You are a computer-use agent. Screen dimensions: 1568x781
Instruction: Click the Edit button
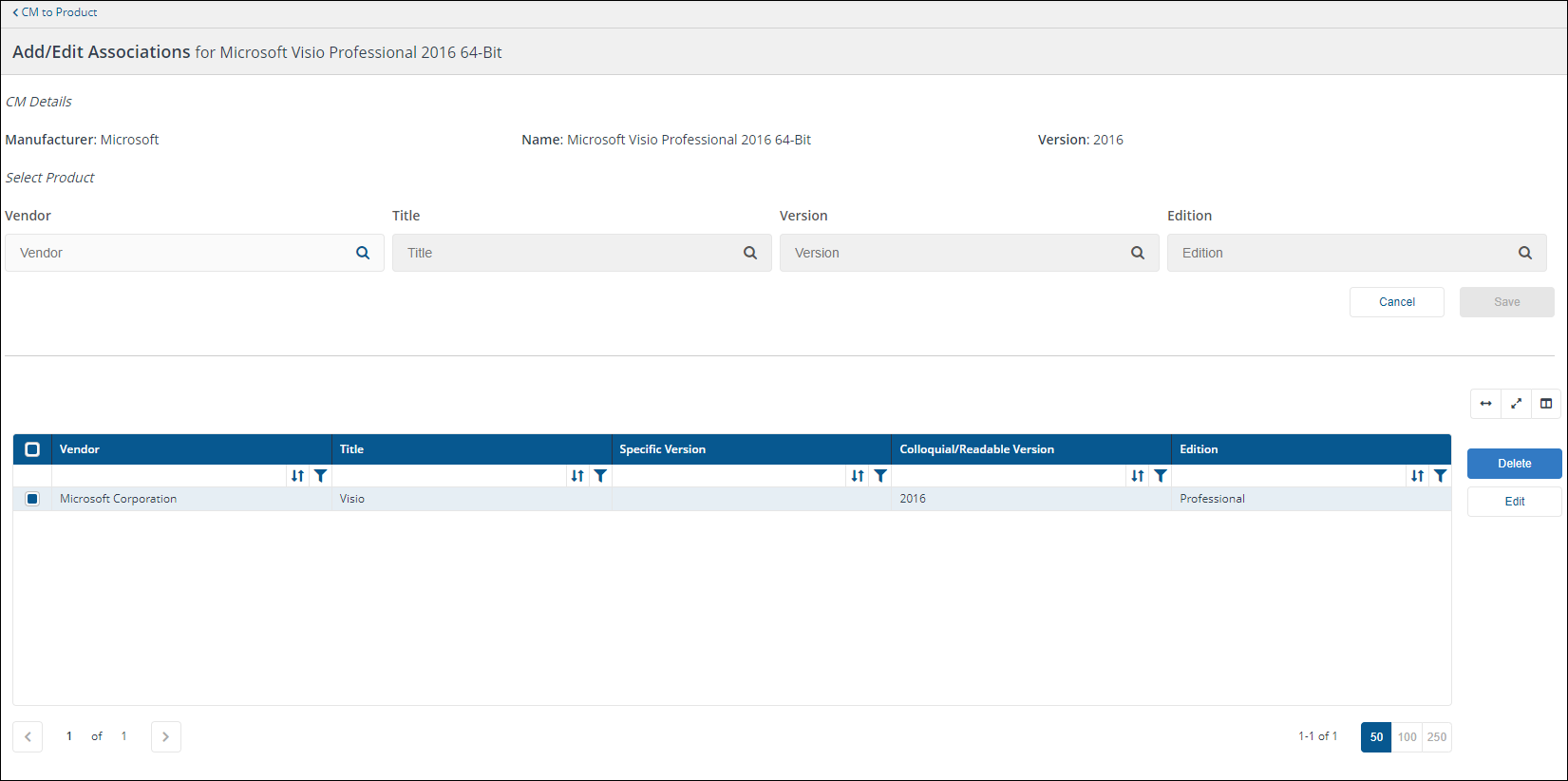1514,502
